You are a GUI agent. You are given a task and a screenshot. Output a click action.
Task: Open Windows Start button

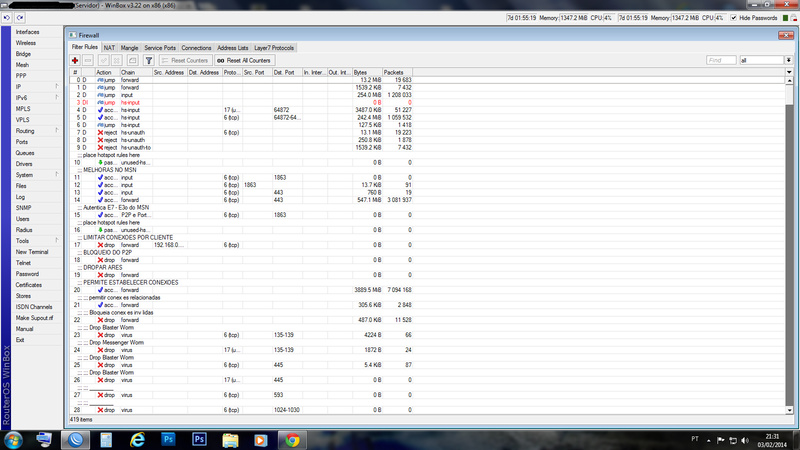13,440
